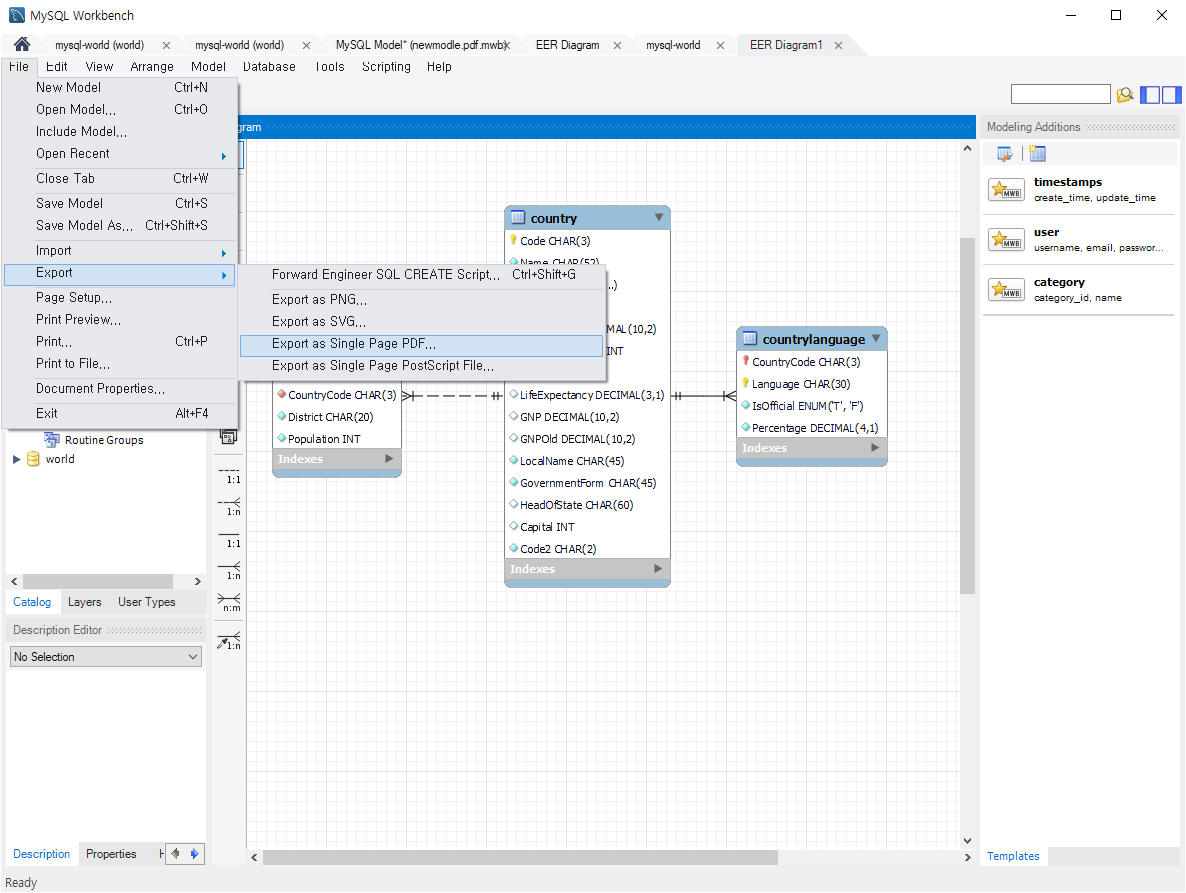Select the 1:1 non-identifying relationship tool
1186x893 pixels.
click(x=229, y=474)
